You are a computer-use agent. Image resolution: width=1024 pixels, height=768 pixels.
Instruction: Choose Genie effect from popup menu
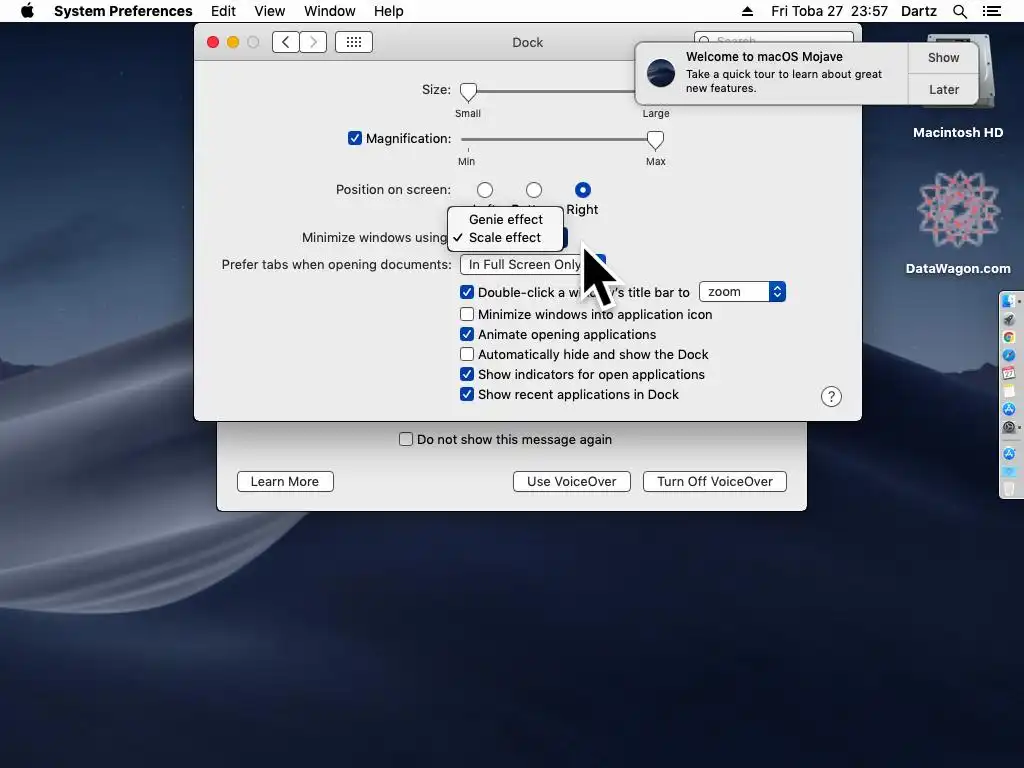(505, 219)
